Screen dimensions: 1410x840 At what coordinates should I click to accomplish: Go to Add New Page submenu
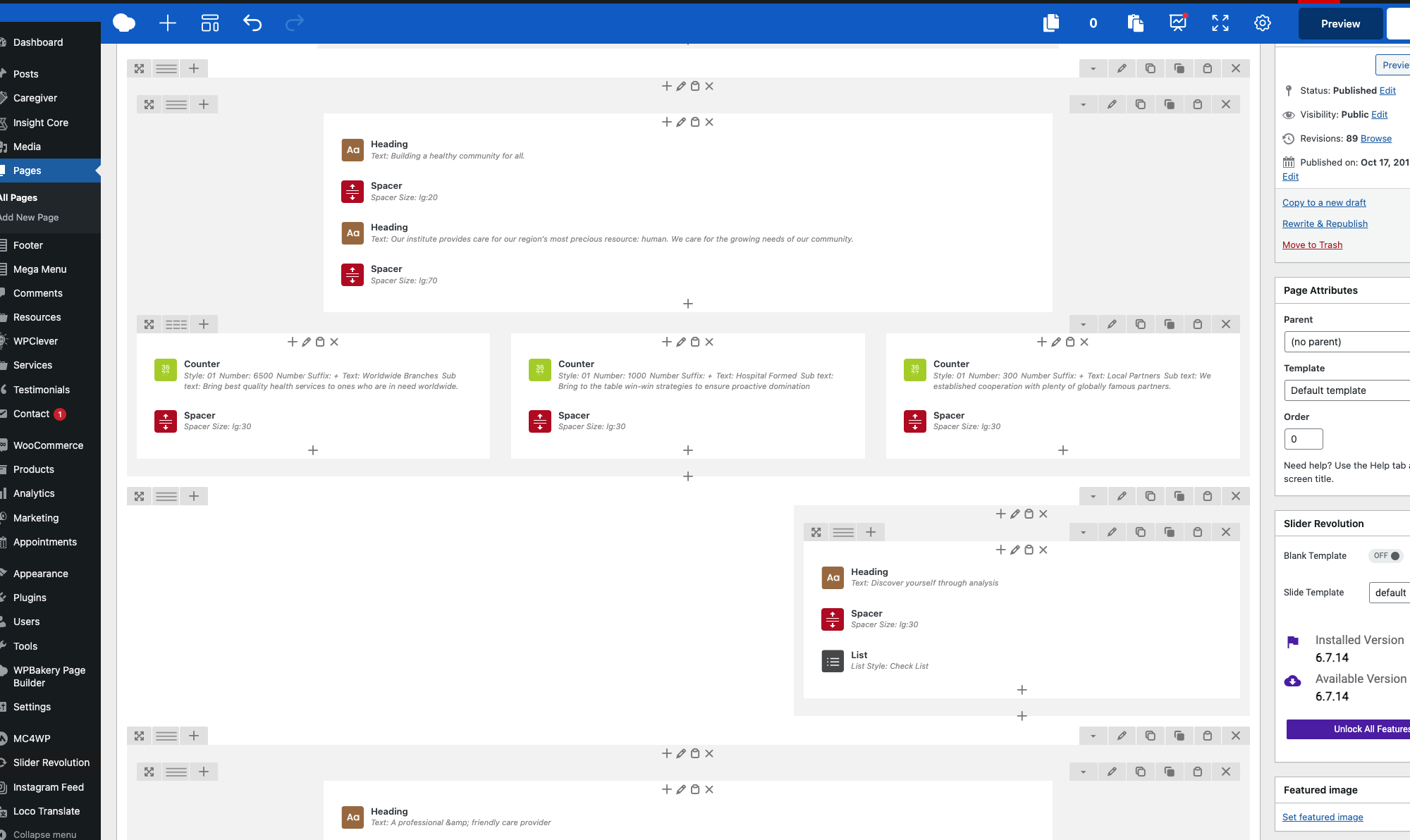pyautogui.click(x=30, y=218)
